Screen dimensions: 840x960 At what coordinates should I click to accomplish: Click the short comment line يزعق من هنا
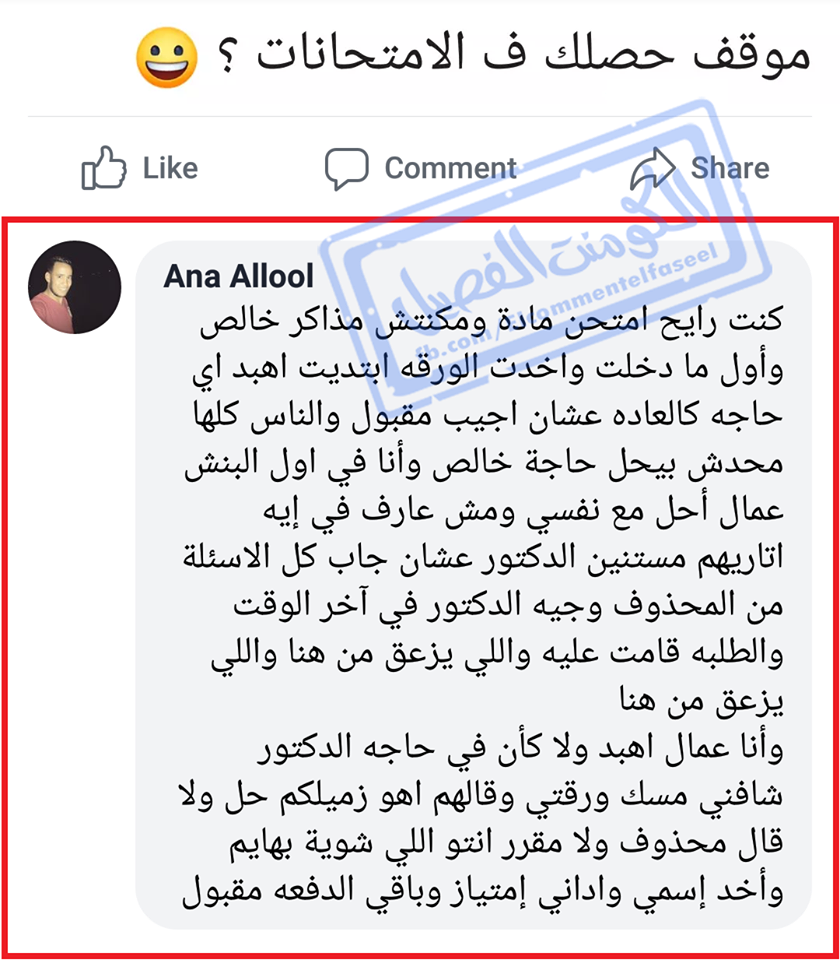coord(702,701)
